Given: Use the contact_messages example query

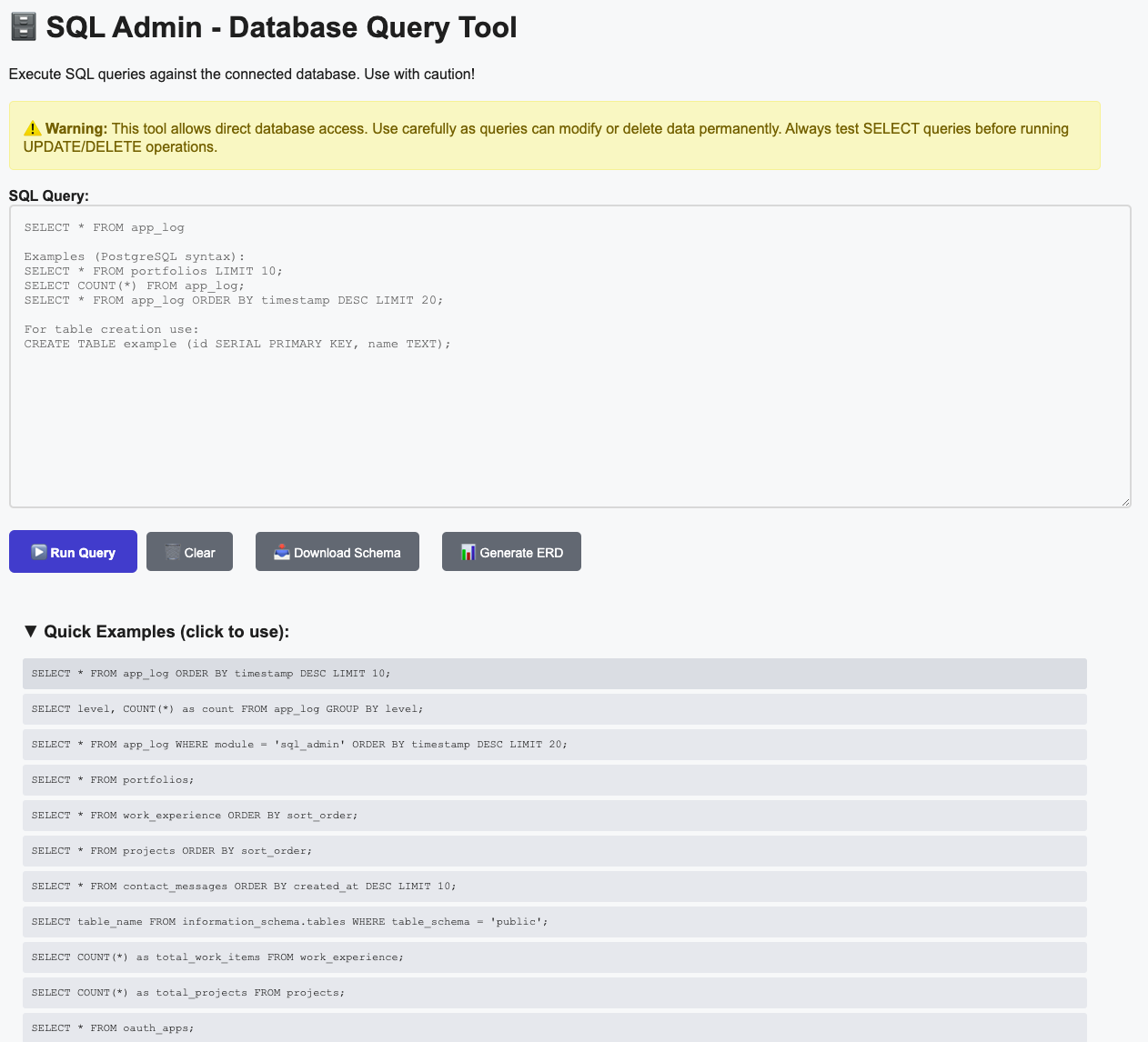Looking at the screenshot, I should 554,887.
